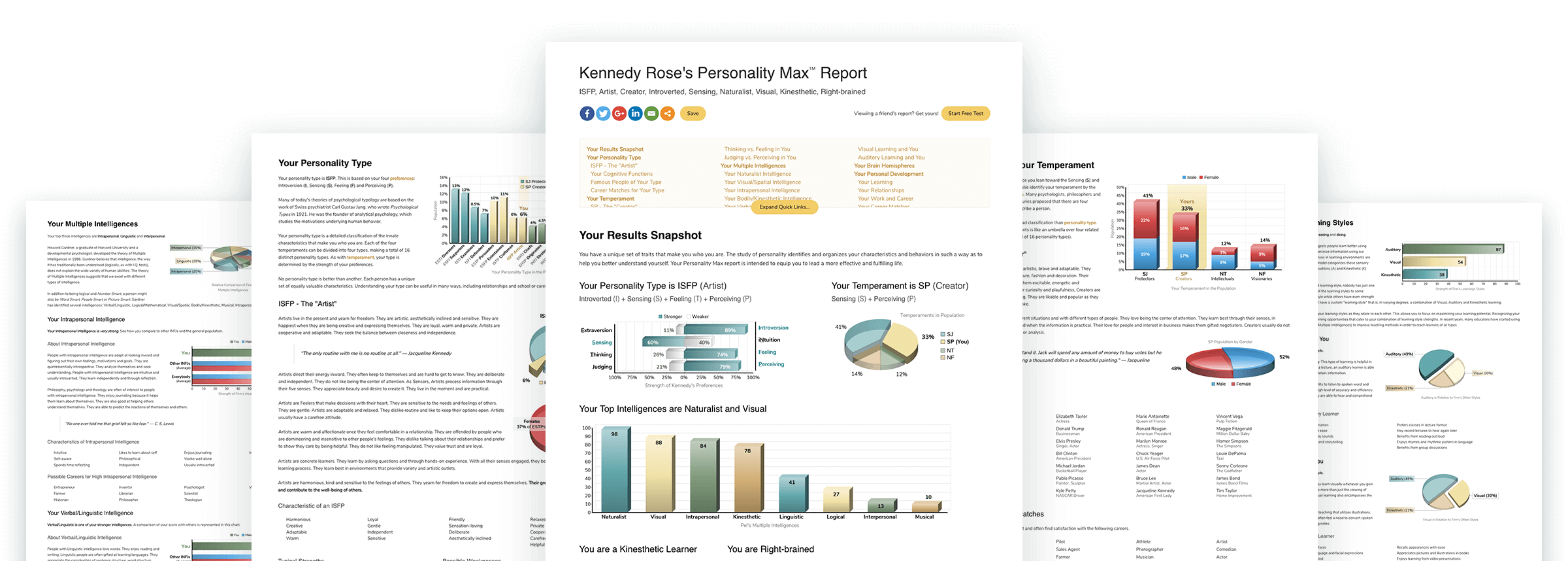1568x561 pixels.
Task: Click heading 'You are a Kinesthetic Learner'
Action: click(638, 549)
